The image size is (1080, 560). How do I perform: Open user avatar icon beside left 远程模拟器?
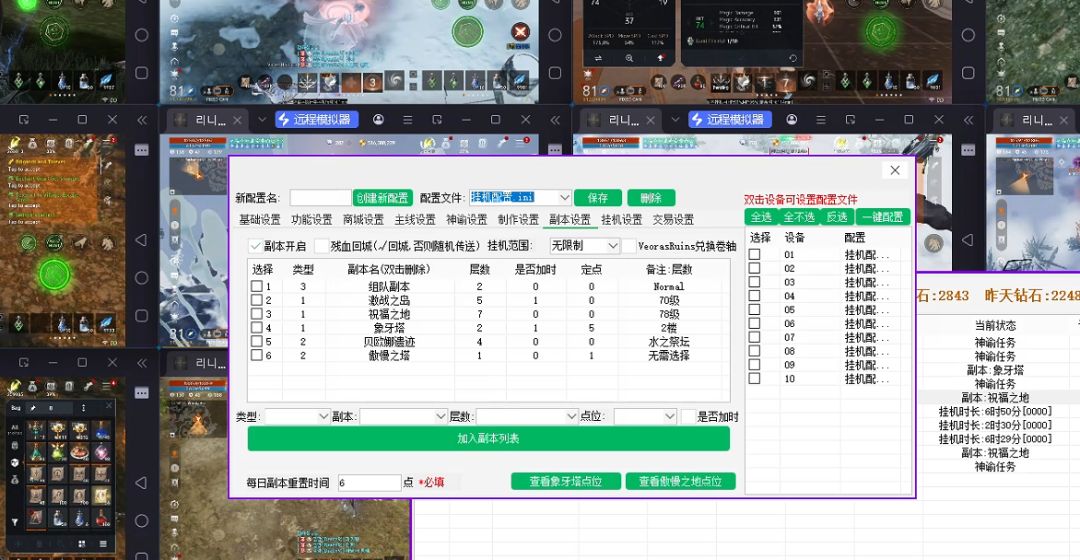point(378,120)
